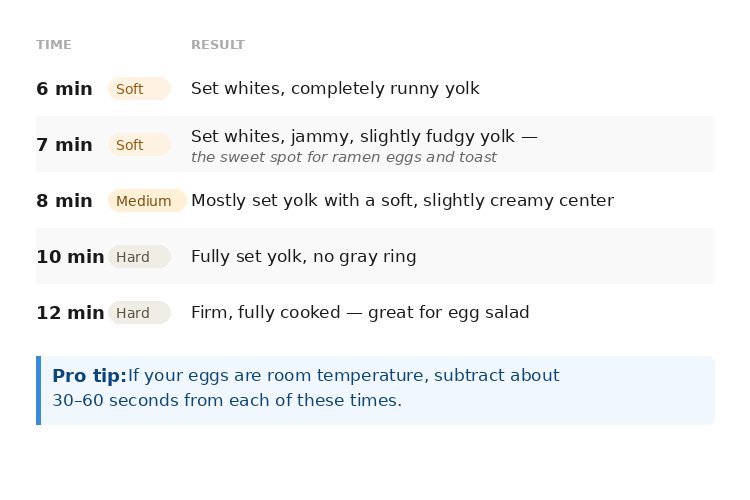
Task: Click the italic ramen eggs and toast note
Action: click(344, 157)
